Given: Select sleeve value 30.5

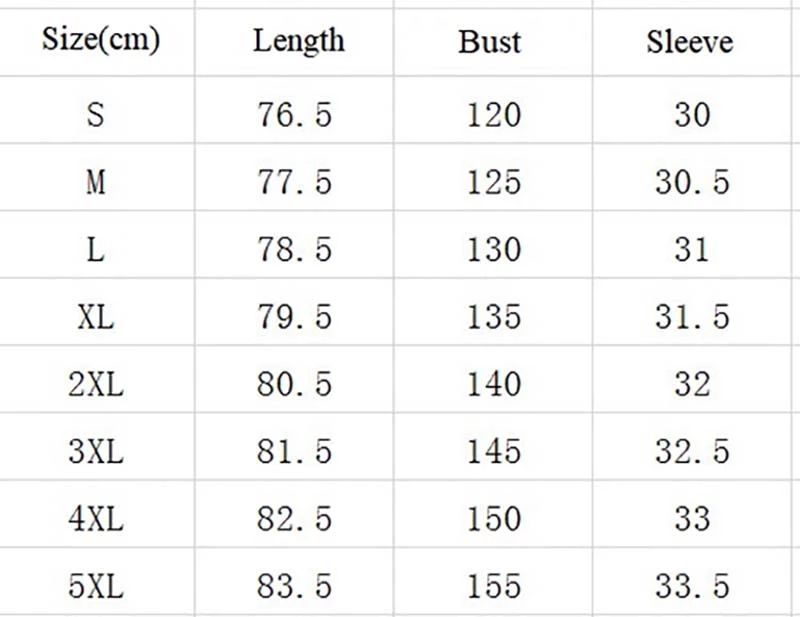Looking at the screenshot, I should [692, 182].
